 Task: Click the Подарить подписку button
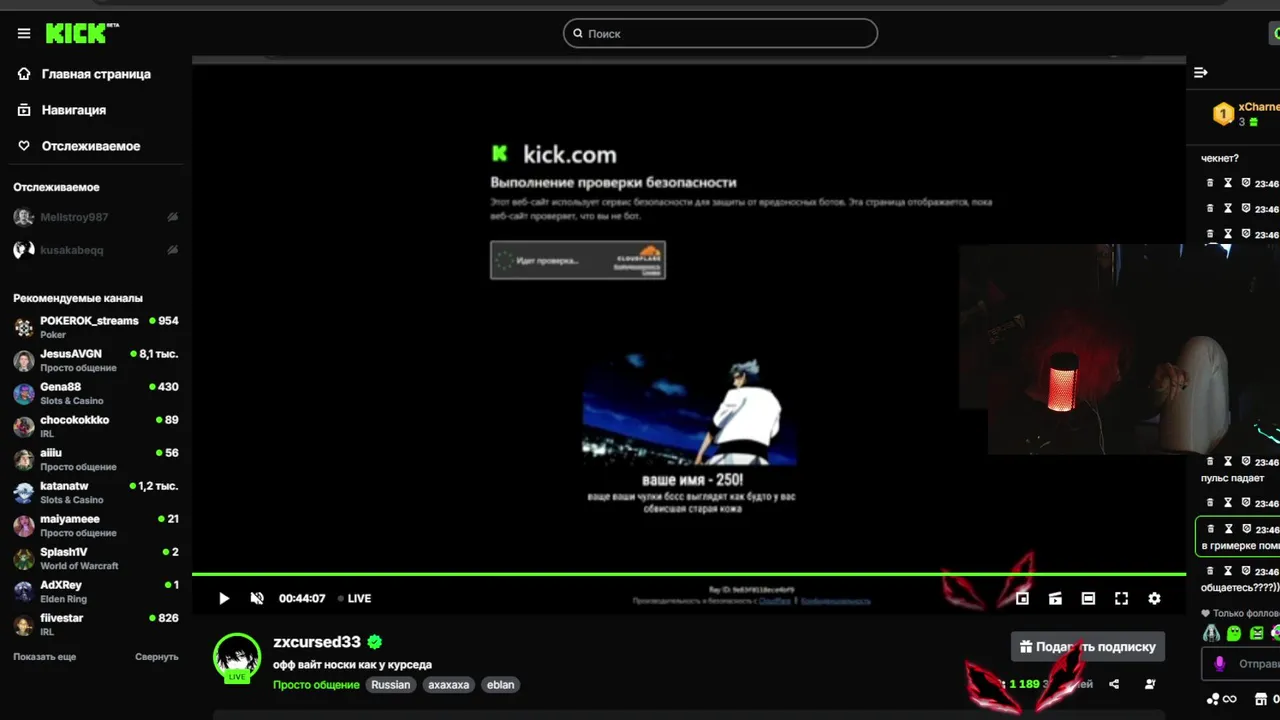click(x=1088, y=647)
